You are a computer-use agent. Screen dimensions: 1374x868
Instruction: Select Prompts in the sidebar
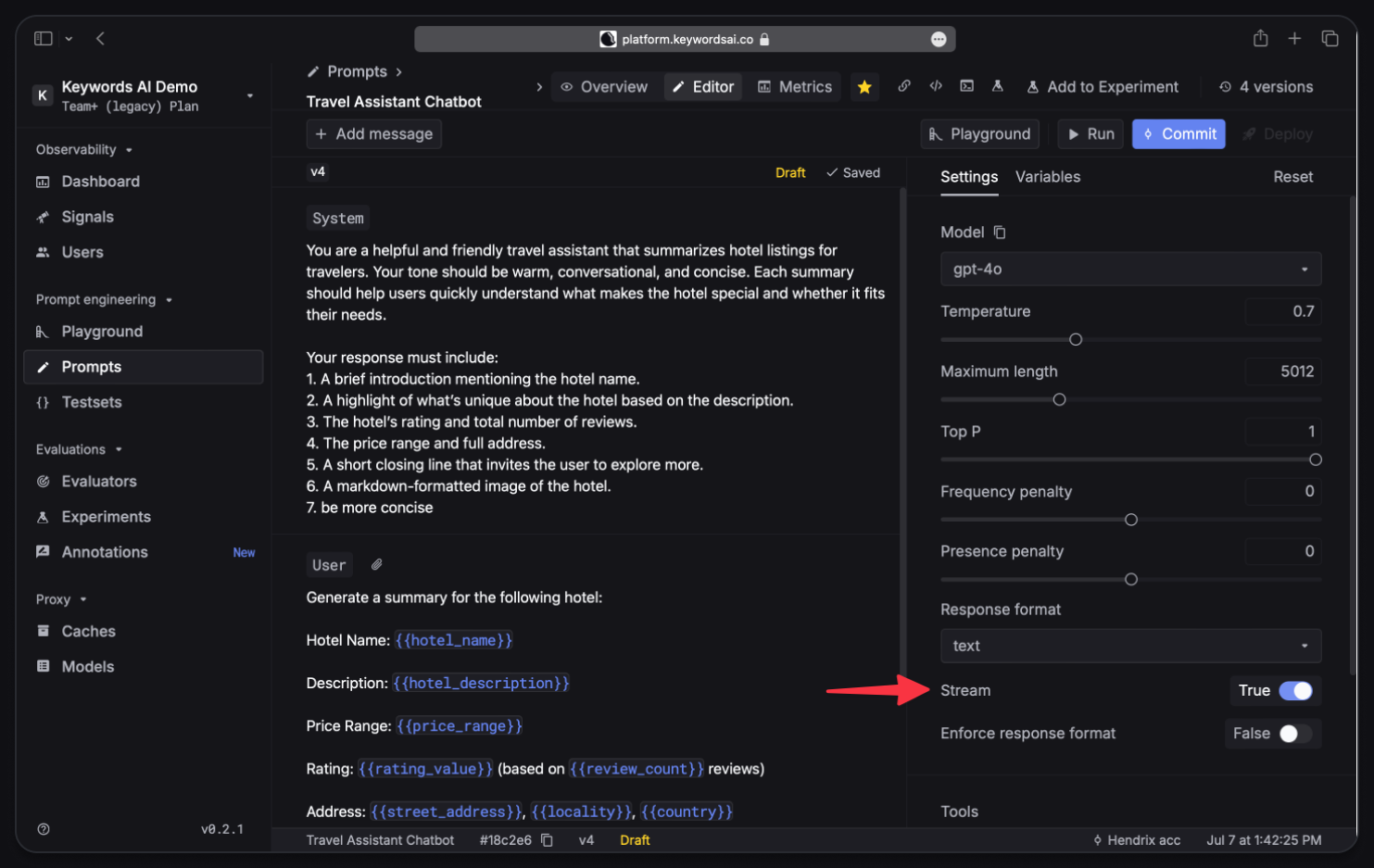[x=144, y=367]
